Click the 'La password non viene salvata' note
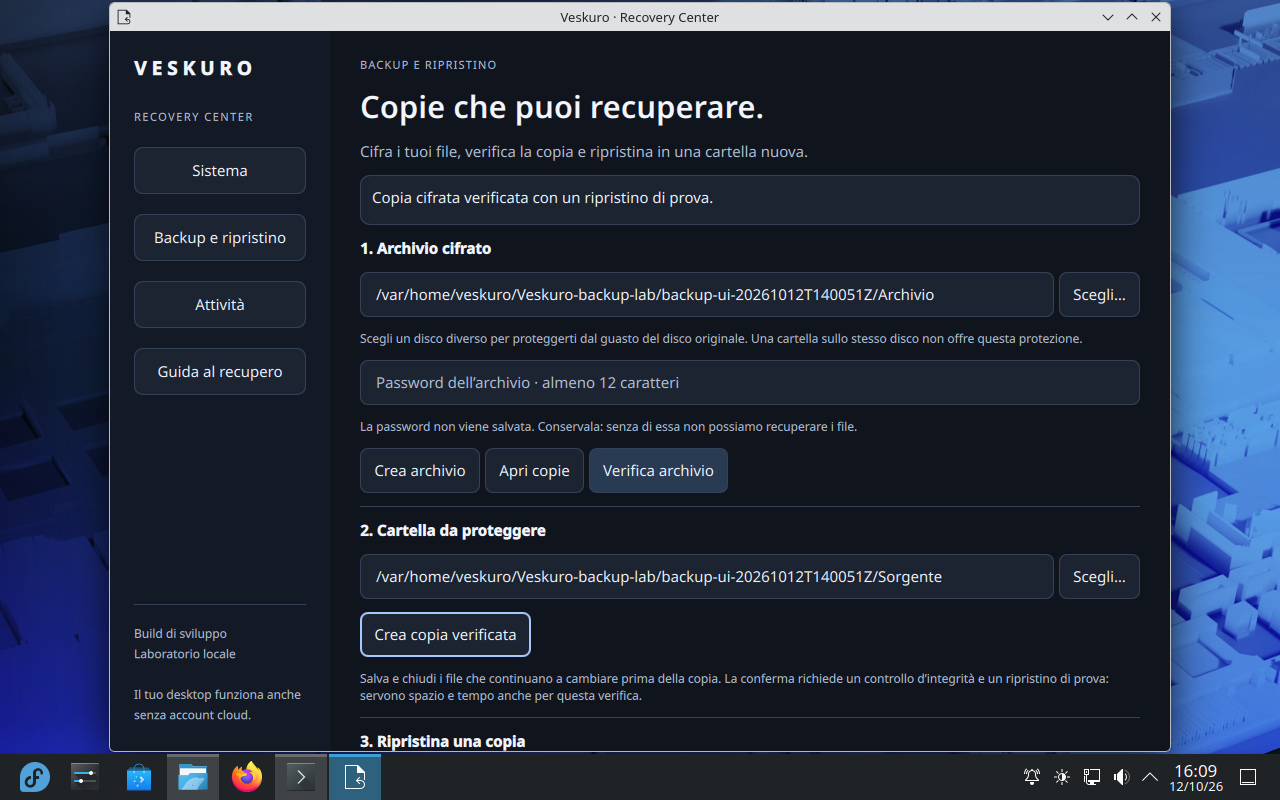 [x=609, y=427]
